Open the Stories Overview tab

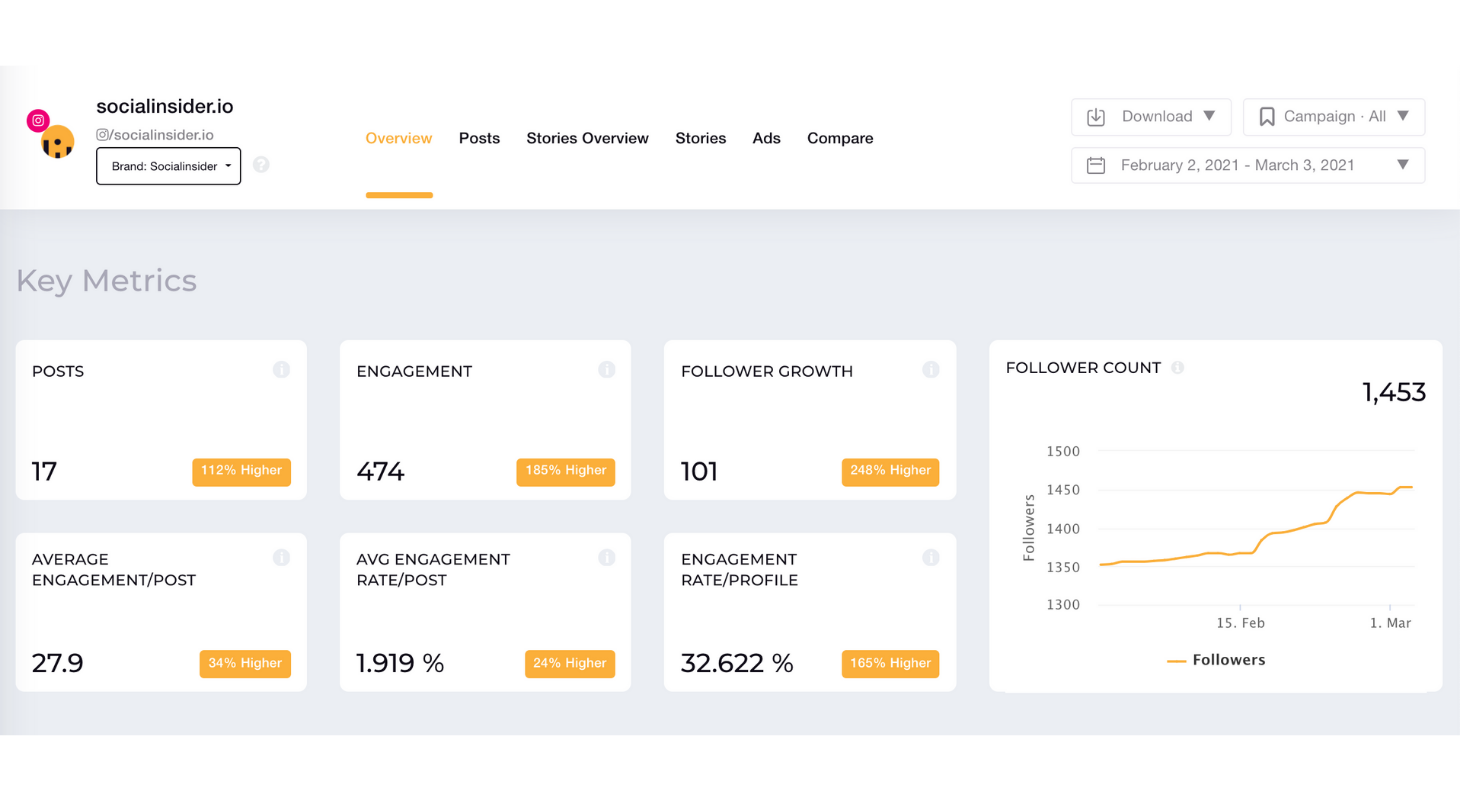pyautogui.click(x=588, y=138)
